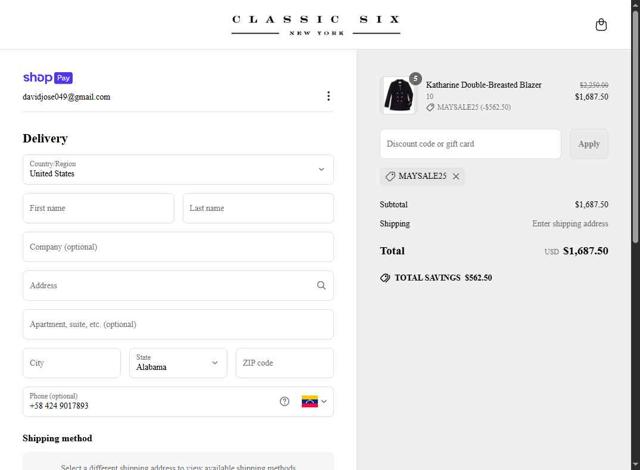This screenshot has height=470, width=640.
Task: Click the phone help question mark icon
Action: pyautogui.click(x=284, y=401)
